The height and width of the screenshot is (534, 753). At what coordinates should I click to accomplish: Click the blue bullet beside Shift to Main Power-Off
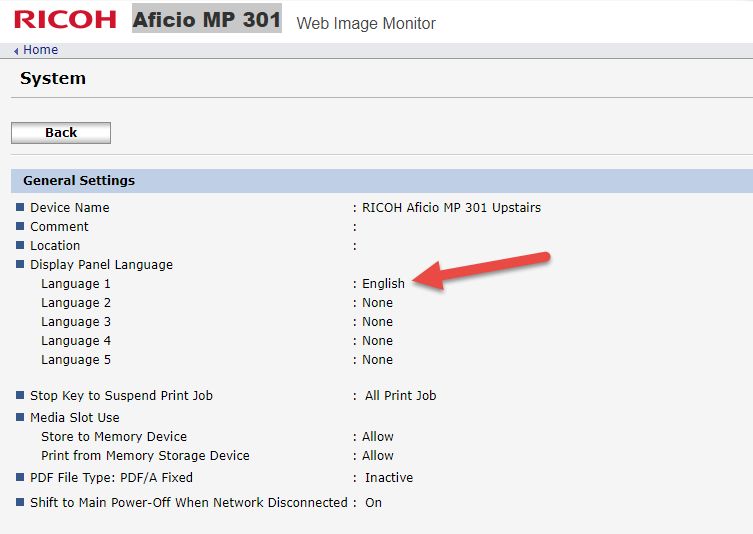tap(20, 502)
